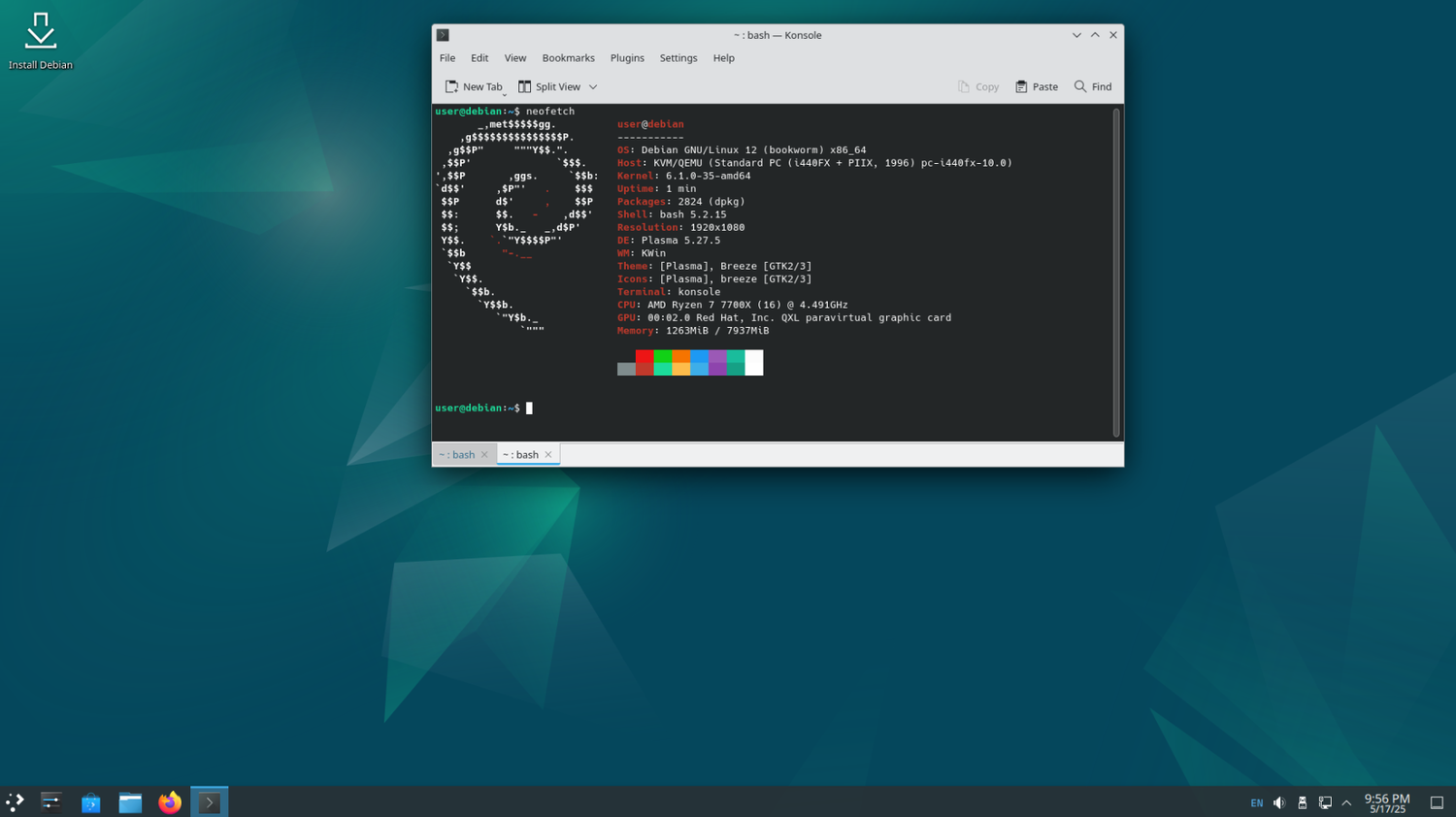Open the clock showing 9:56 PM

(1387, 802)
